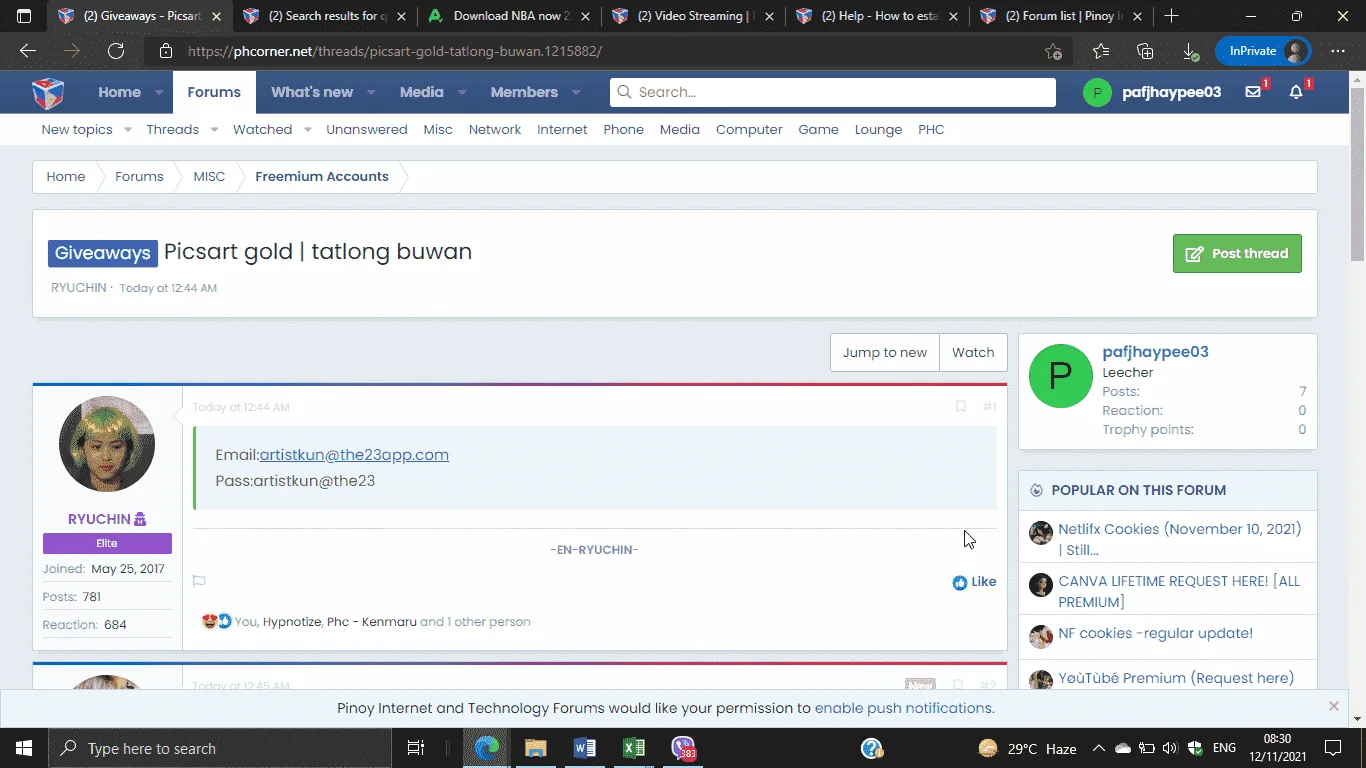The width and height of the screenshot is (1366, 768).
Task: Open browser Settings and more menu
Action: coord(1338,51)
